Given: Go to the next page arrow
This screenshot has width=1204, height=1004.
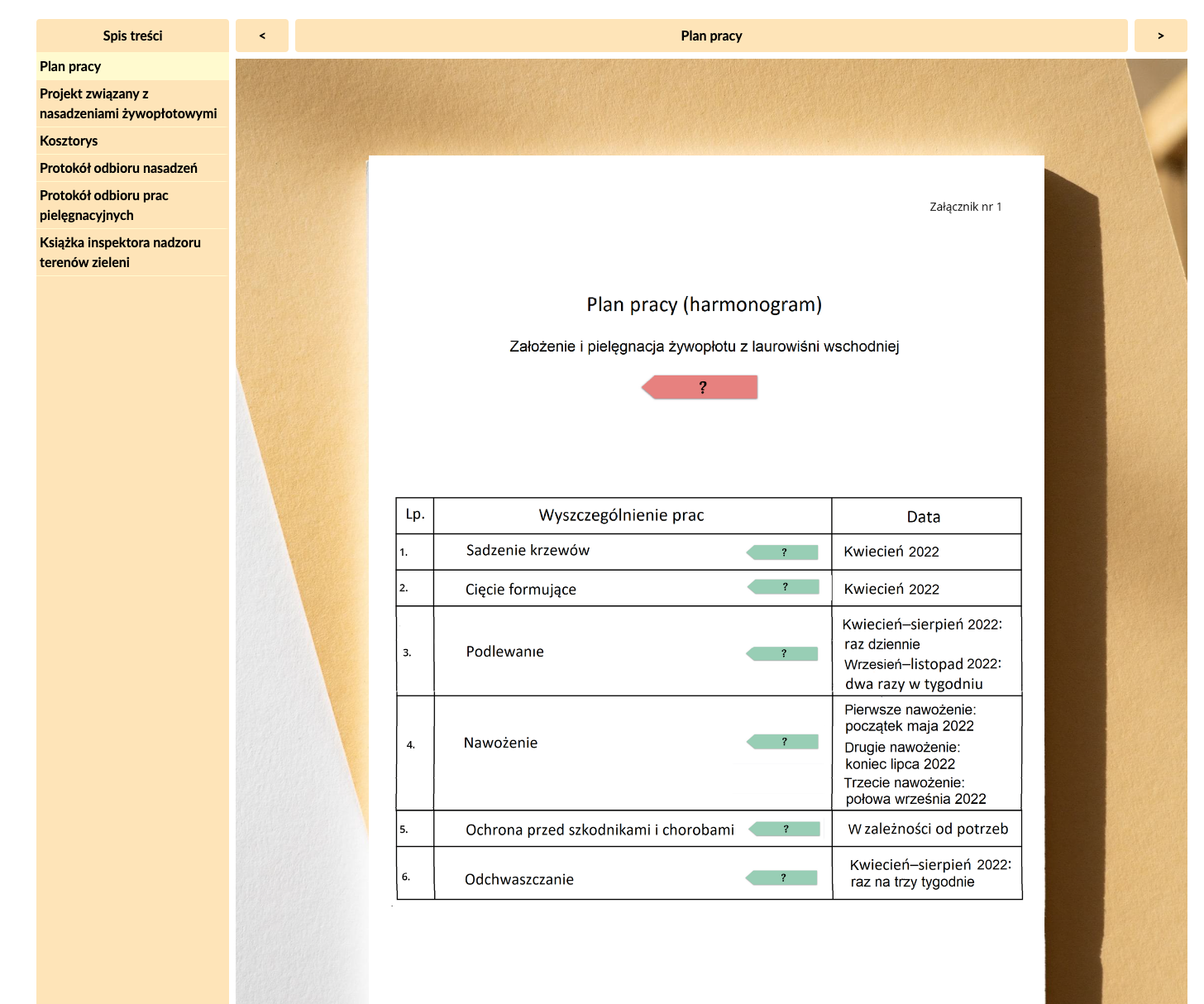Looking at the screenshot, I should (x=1160, y=36).
